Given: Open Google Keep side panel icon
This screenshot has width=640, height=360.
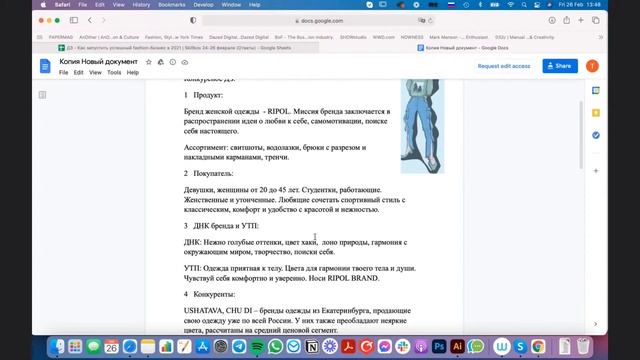Looking at the screenshot, I should coord(596,113).
